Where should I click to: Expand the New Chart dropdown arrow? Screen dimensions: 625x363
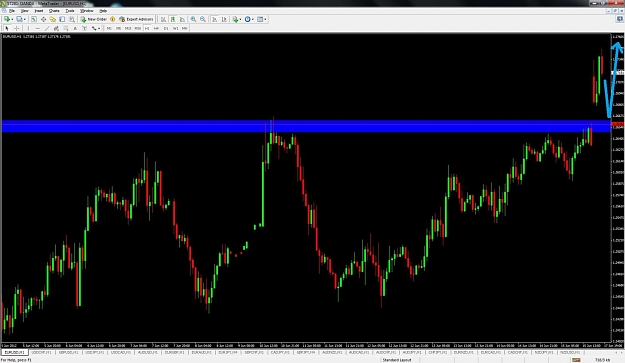(12, 19)
